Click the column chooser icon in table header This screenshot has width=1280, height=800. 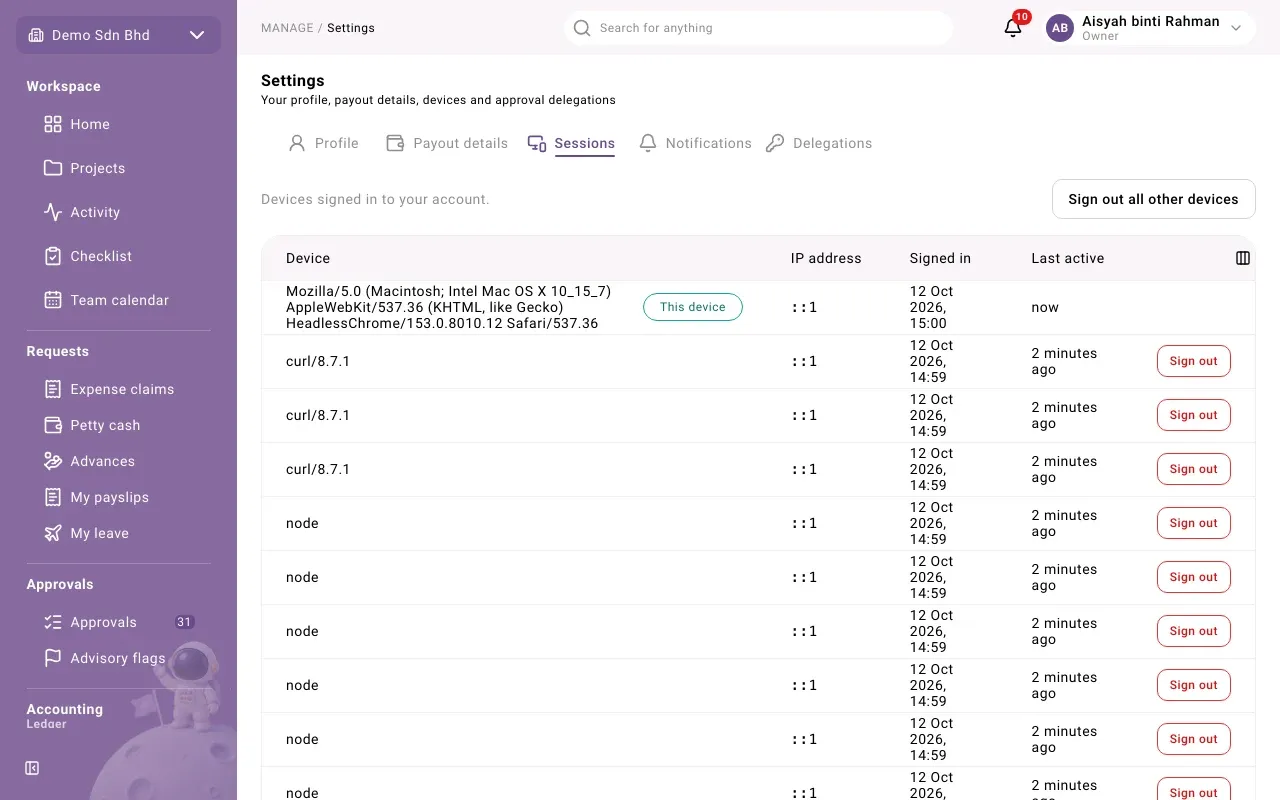click(1243, 258)
